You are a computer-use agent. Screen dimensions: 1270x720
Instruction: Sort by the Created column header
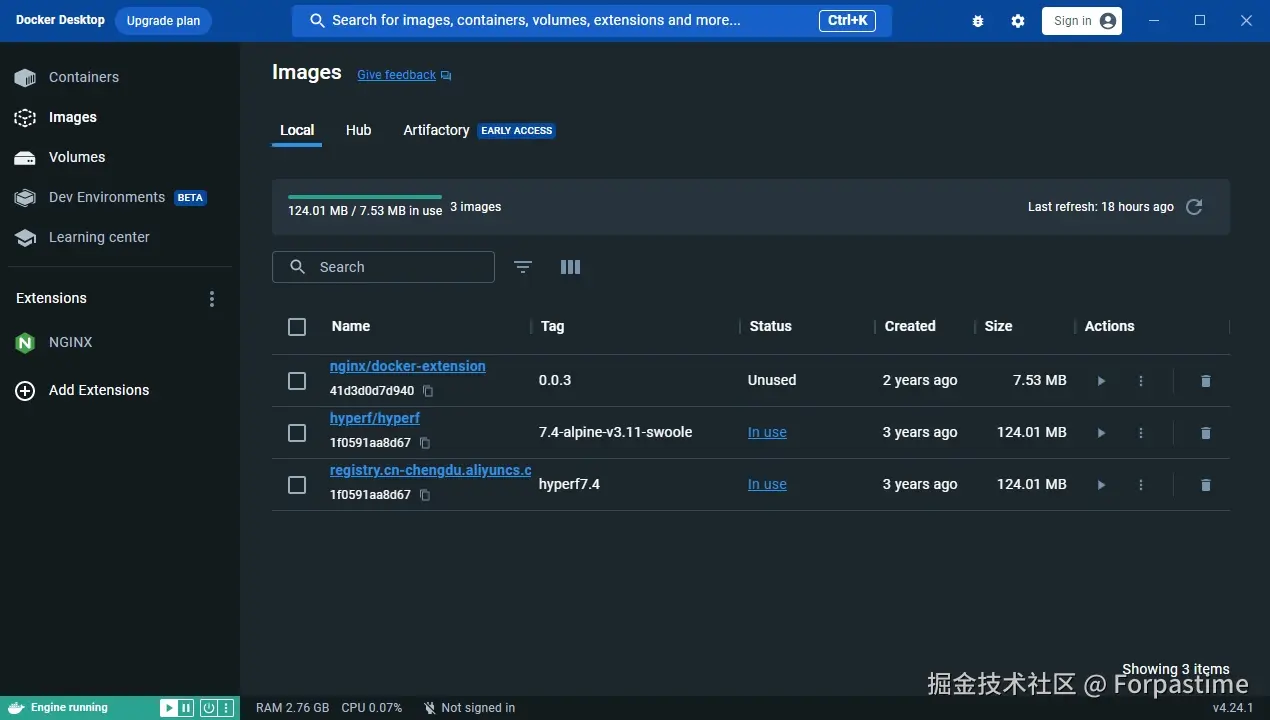point(910,327)
